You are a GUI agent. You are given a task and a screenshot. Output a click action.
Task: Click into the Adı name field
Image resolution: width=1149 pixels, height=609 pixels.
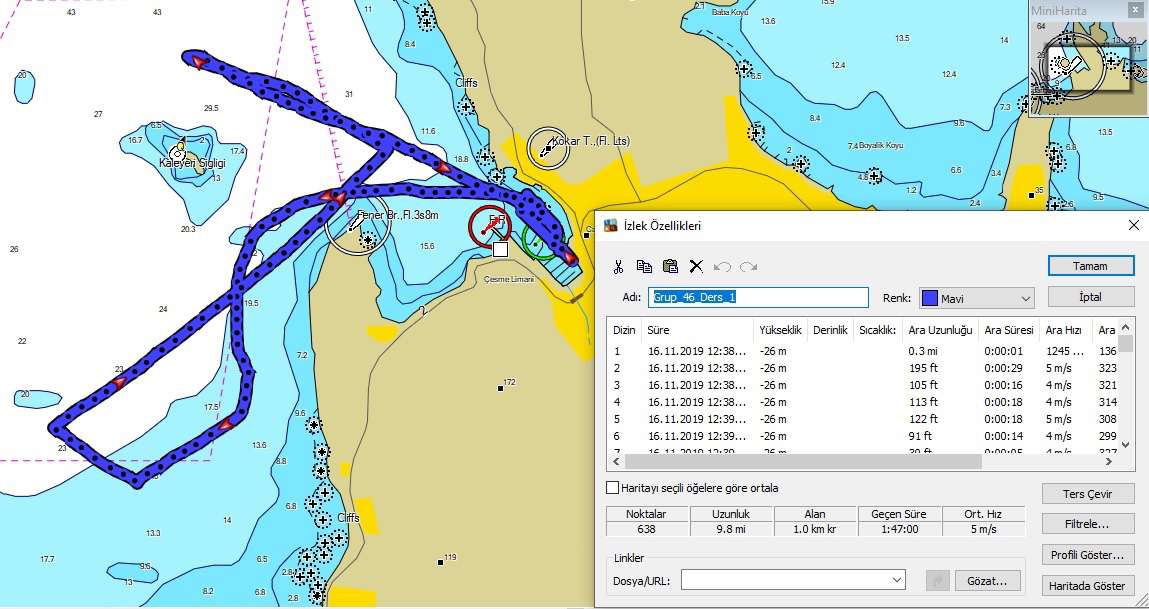758,298
